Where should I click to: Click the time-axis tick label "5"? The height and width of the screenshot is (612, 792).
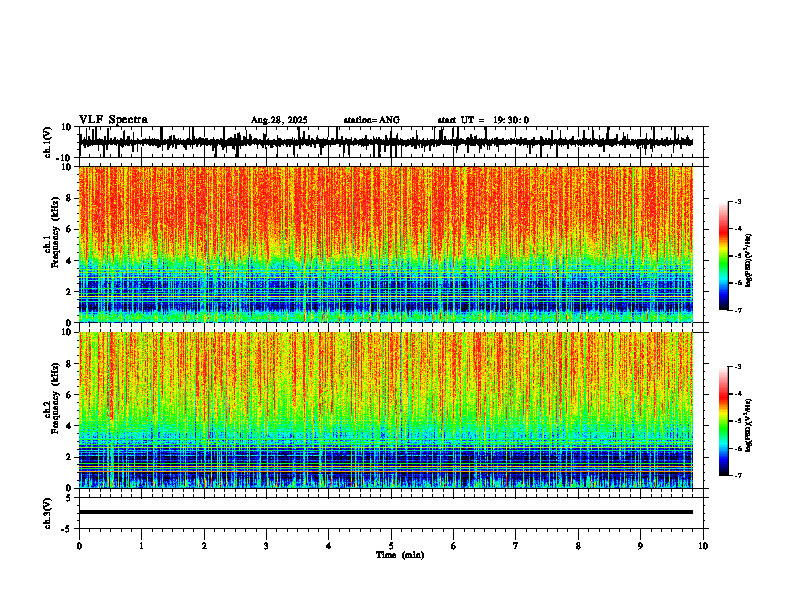pos(391,546)
